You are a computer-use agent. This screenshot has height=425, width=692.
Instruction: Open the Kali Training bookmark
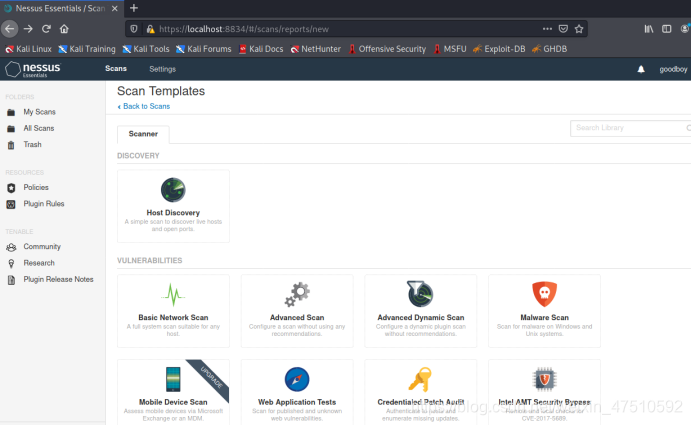coord(87,49)
